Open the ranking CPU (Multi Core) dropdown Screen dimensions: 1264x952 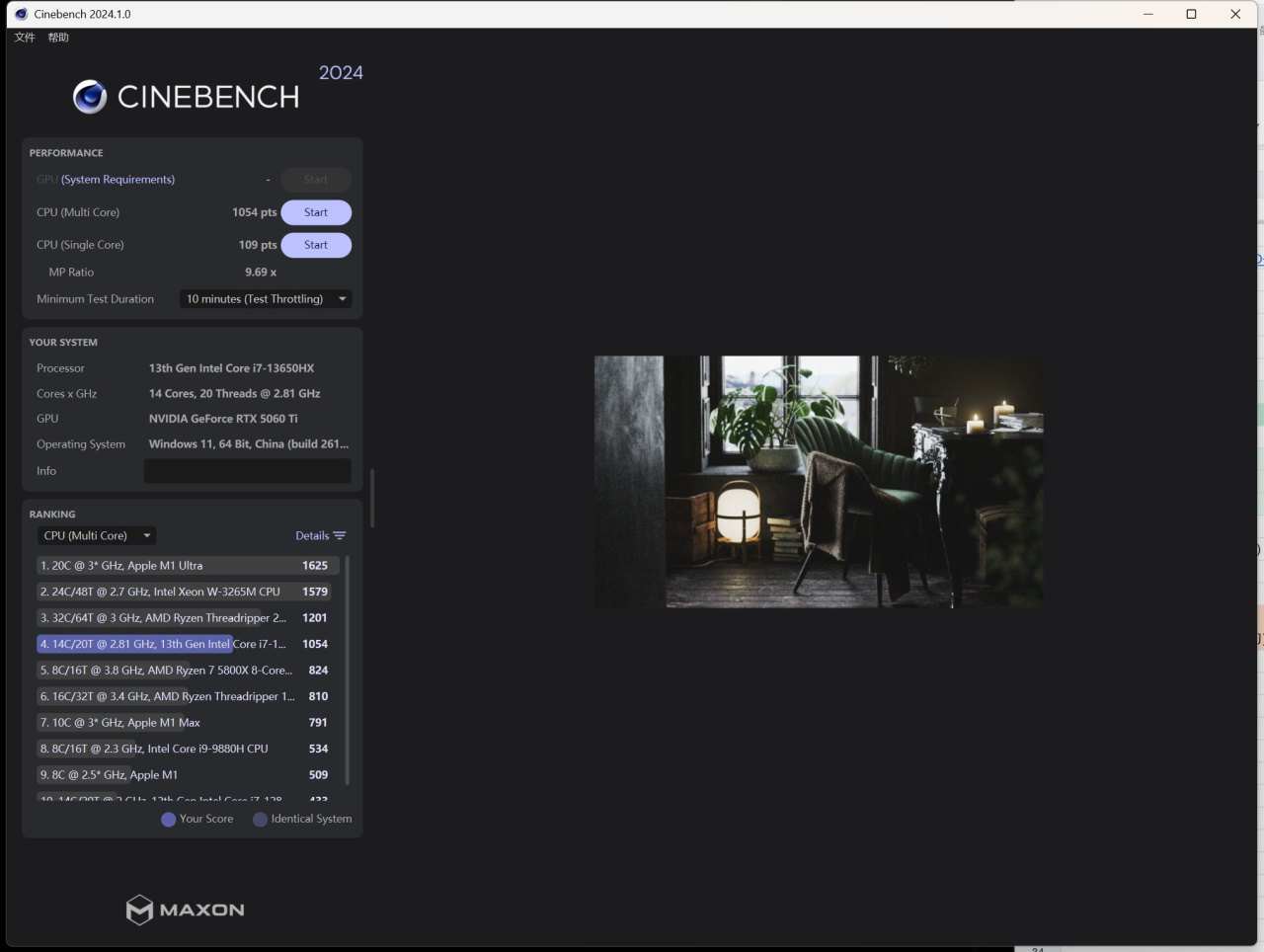pos(97,536)
